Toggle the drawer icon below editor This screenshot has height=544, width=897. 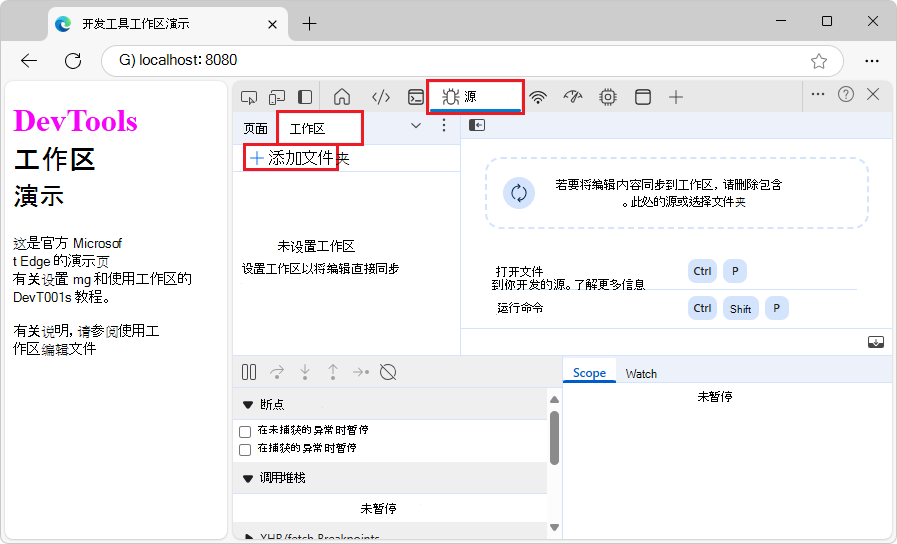[876, 342]
